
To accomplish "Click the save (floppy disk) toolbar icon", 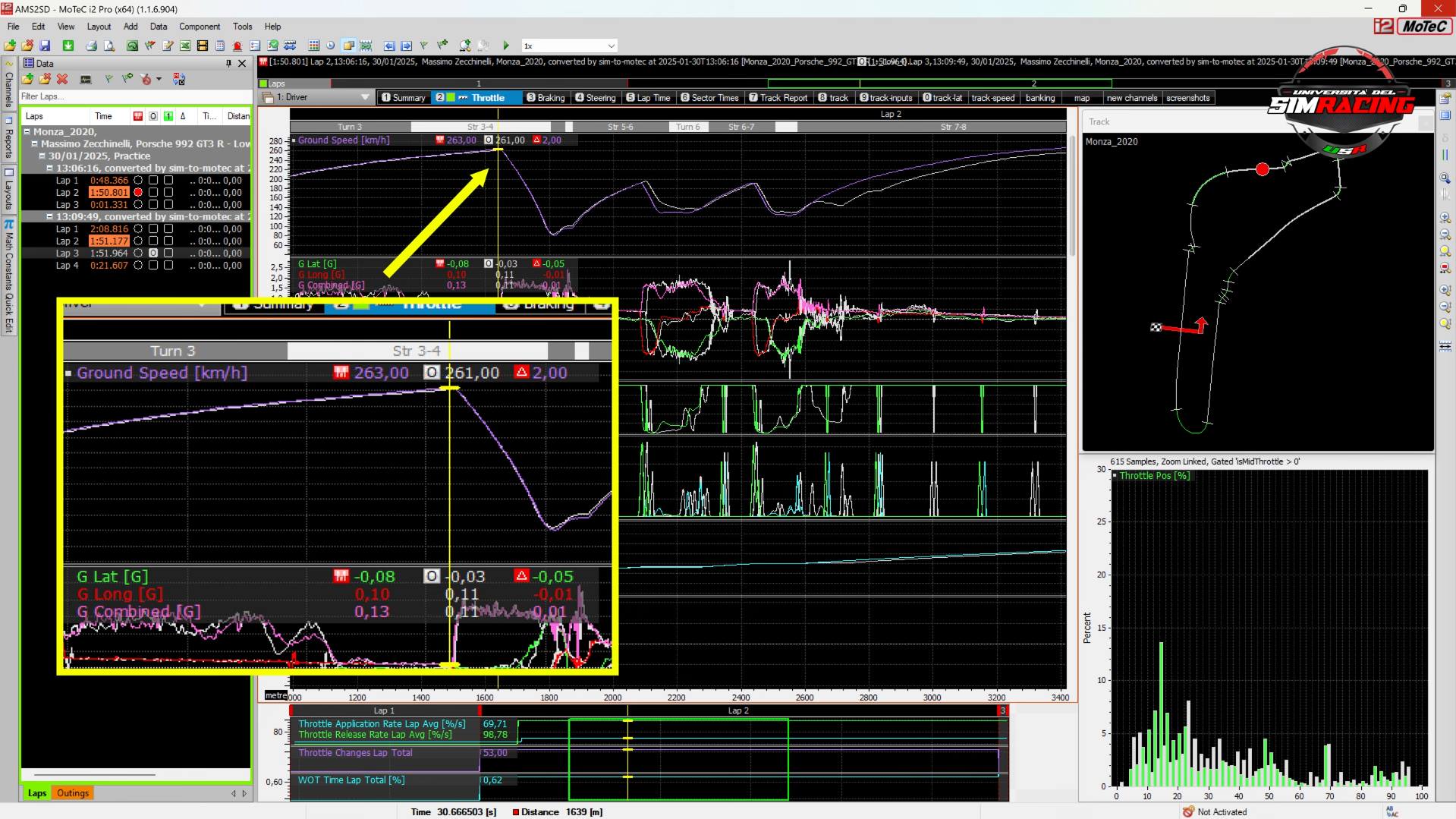I will point(45,46).
